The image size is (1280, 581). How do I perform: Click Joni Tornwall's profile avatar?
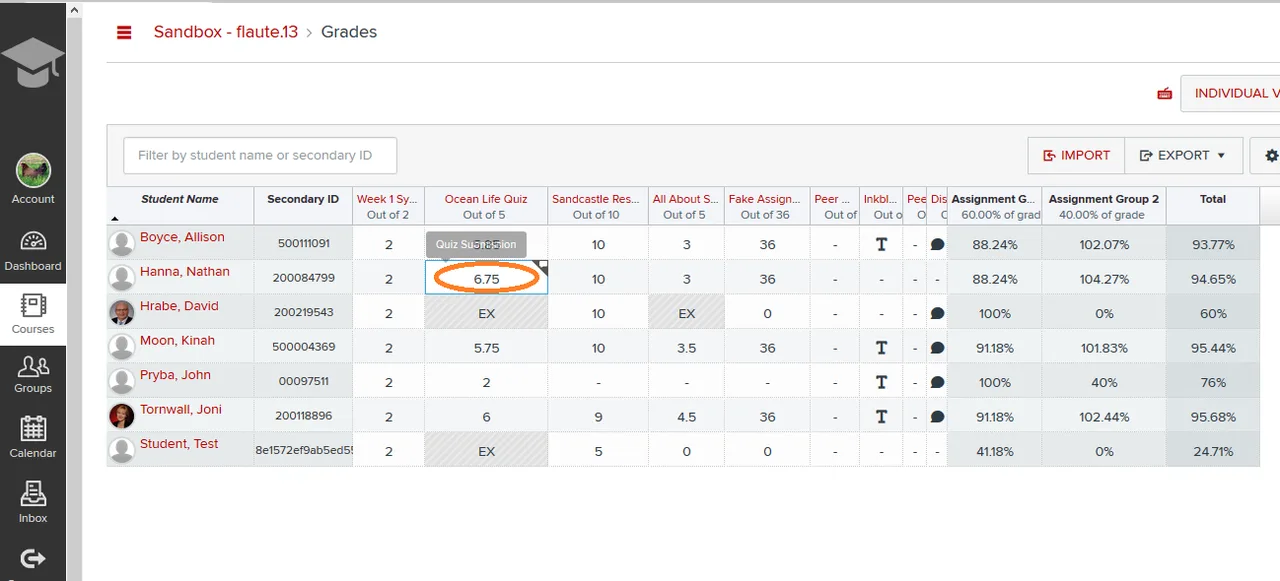(x=122, y=416)
